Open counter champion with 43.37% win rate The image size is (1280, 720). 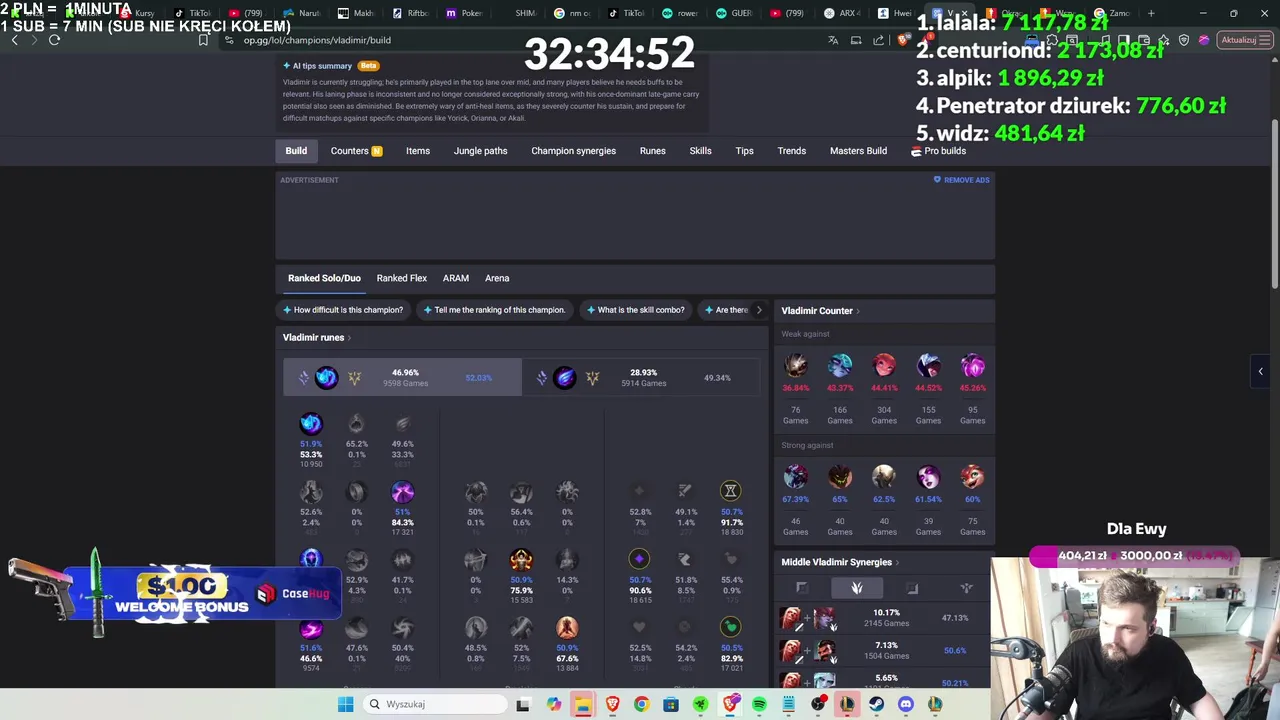(840, 365)
